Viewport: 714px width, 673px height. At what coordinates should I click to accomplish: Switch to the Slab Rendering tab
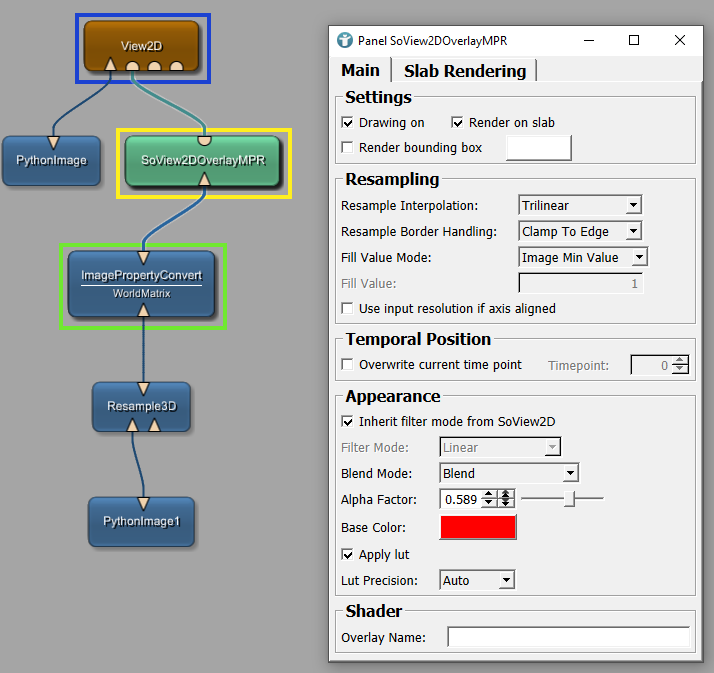464,71
